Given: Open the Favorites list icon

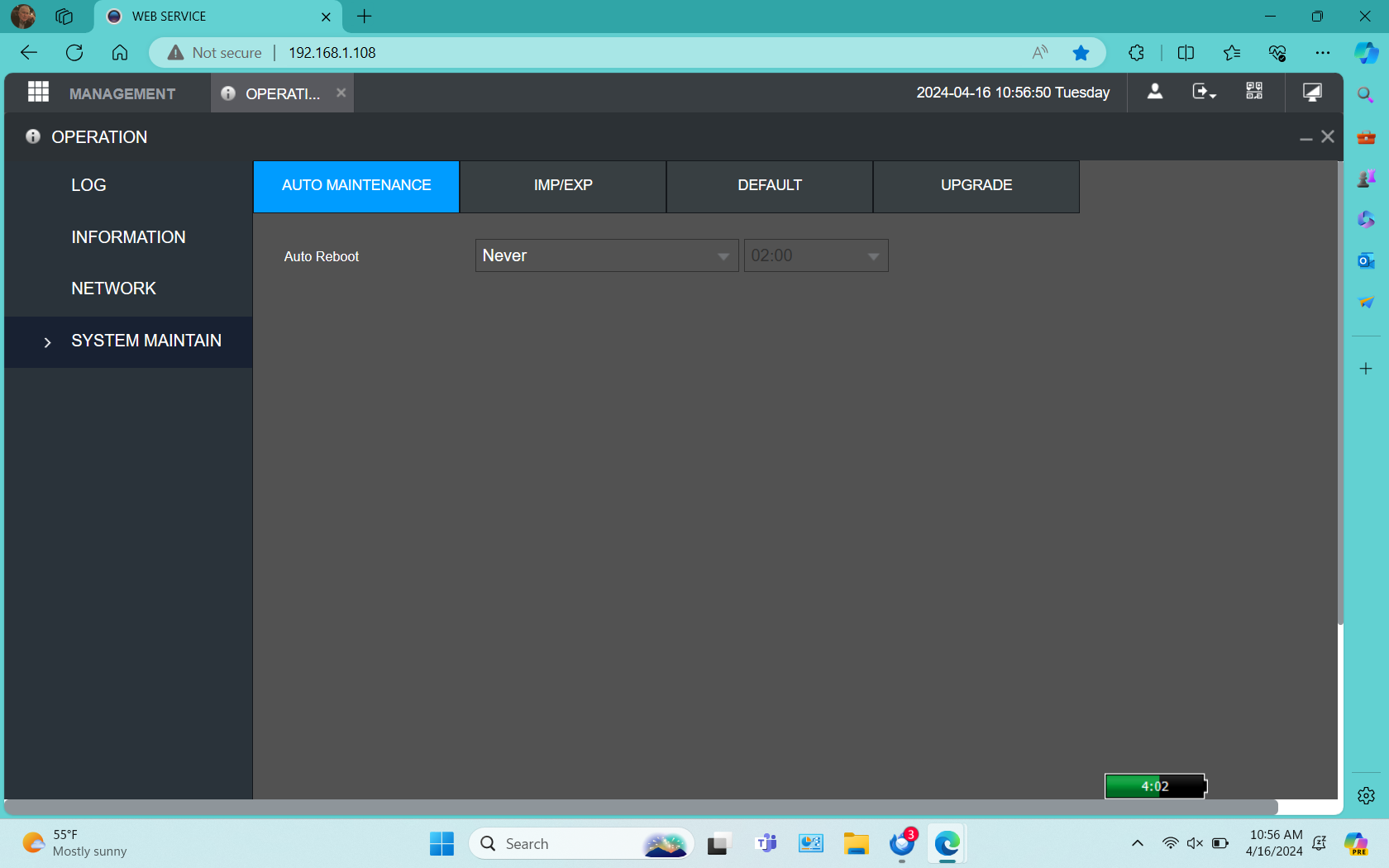Looking at the screenshot, I should coord(1232,53).
